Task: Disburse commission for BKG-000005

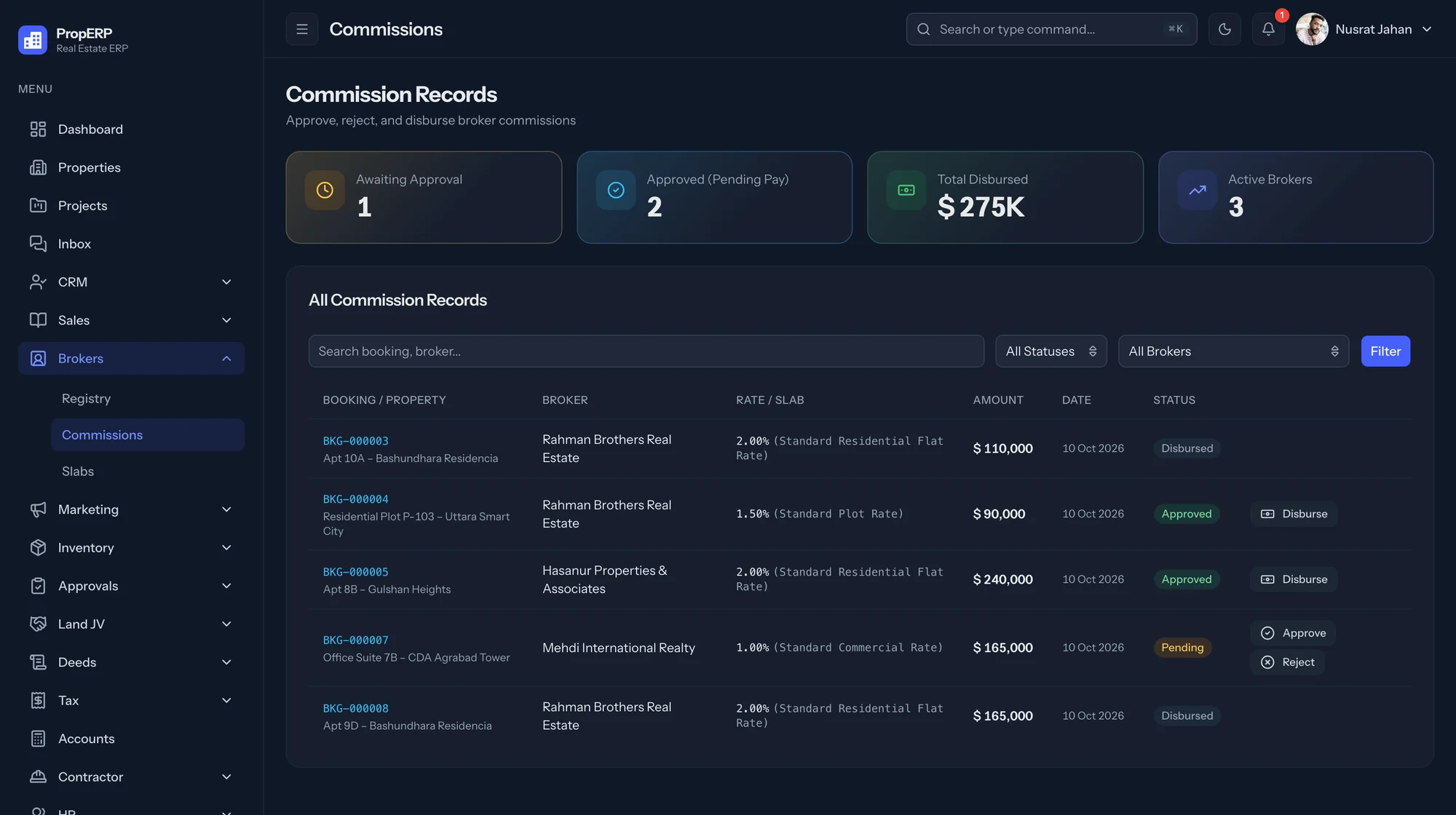Action: click(x=1294, y=579)
